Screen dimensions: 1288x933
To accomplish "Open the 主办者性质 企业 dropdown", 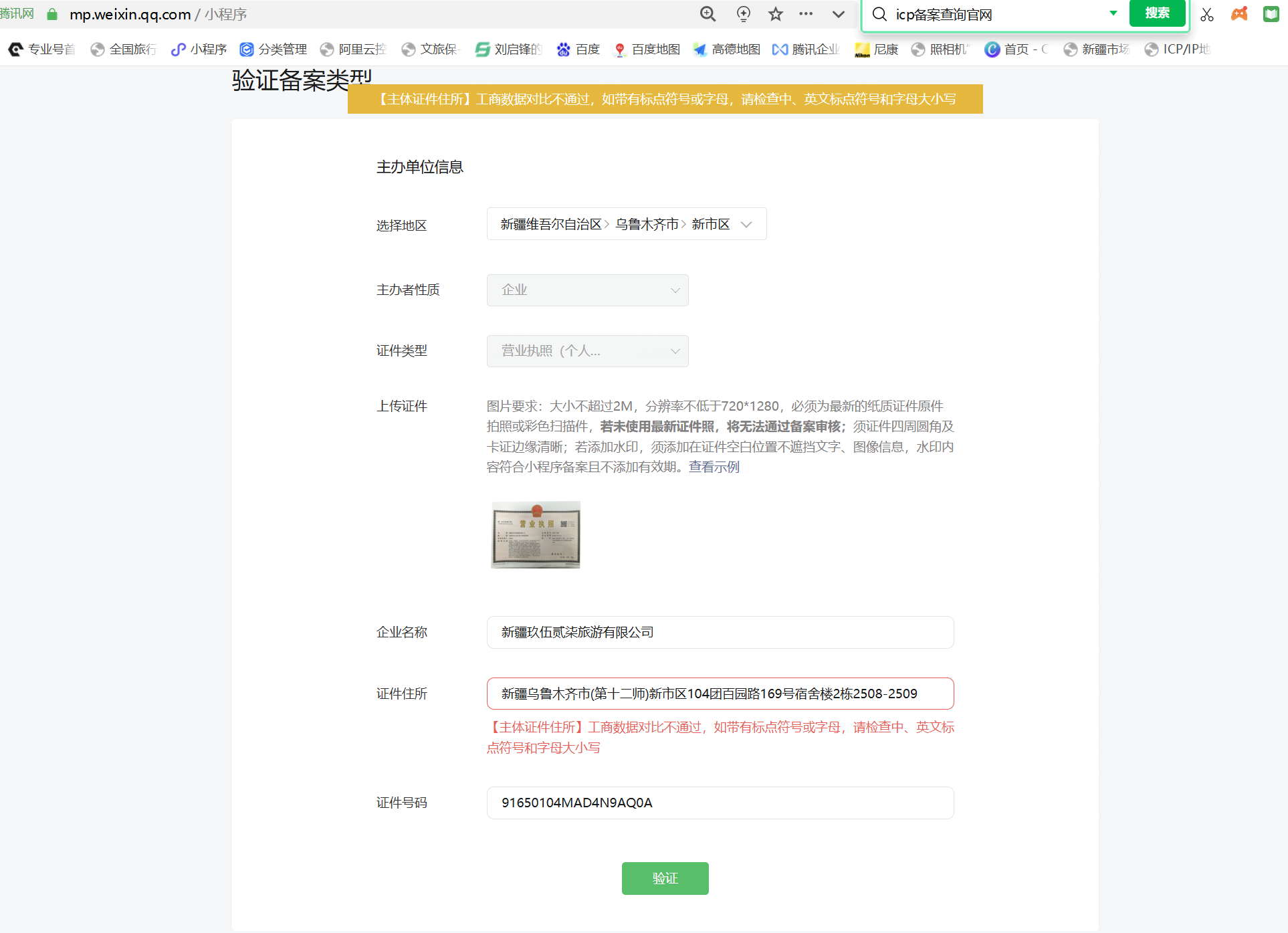I will tap(587, 290).
